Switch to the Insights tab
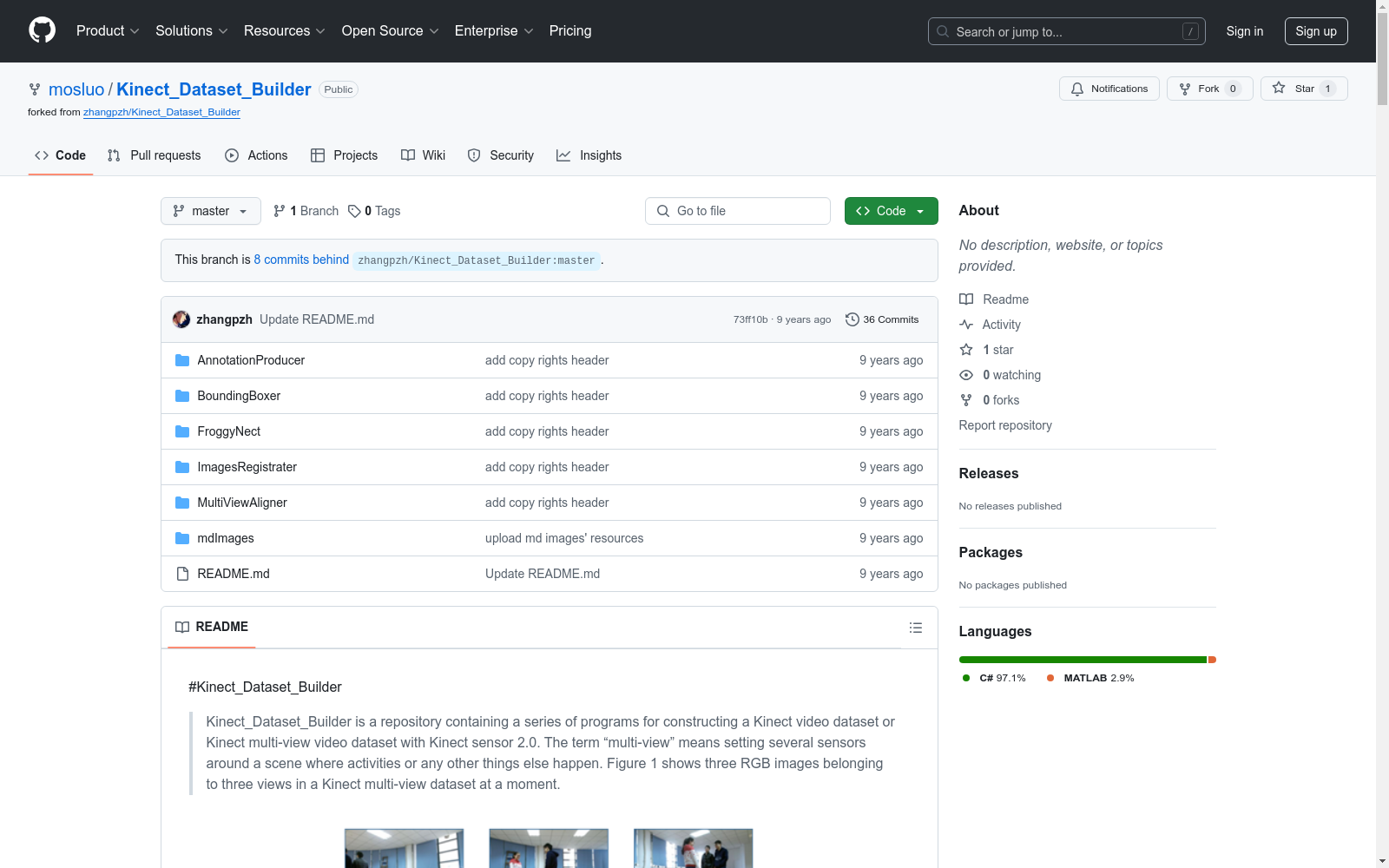 click(x=589, y=155)
